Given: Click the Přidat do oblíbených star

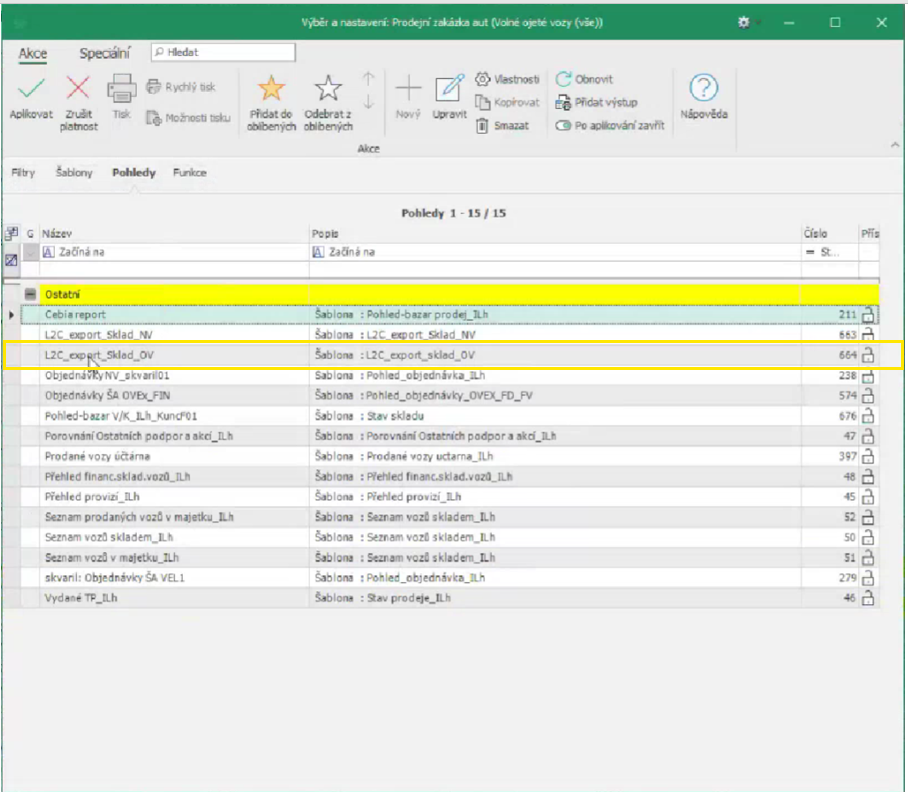Looking at the screenshot, I should click(x=271, y=89).
